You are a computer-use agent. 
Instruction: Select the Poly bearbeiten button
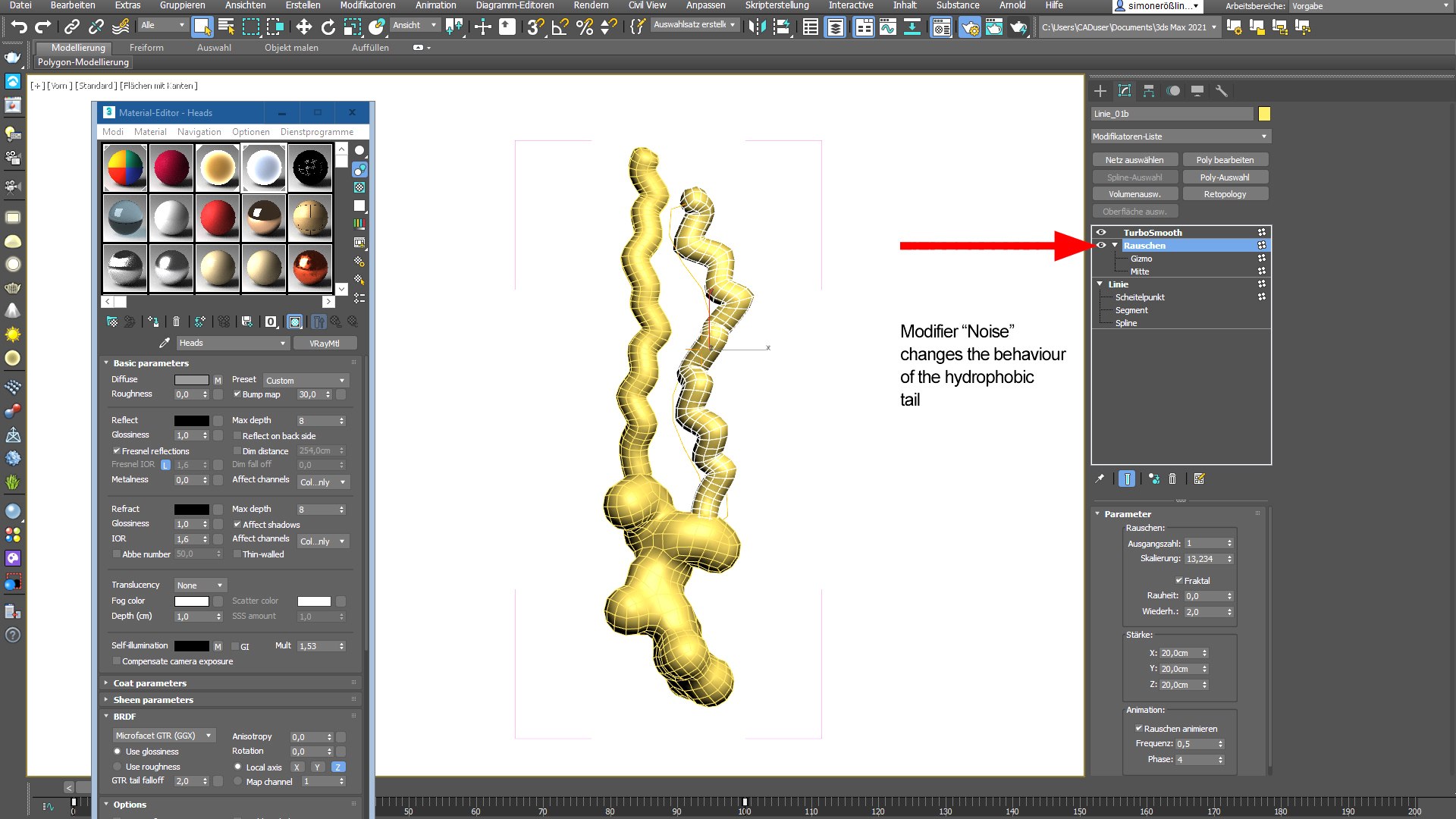click(x=1225, y=159)
